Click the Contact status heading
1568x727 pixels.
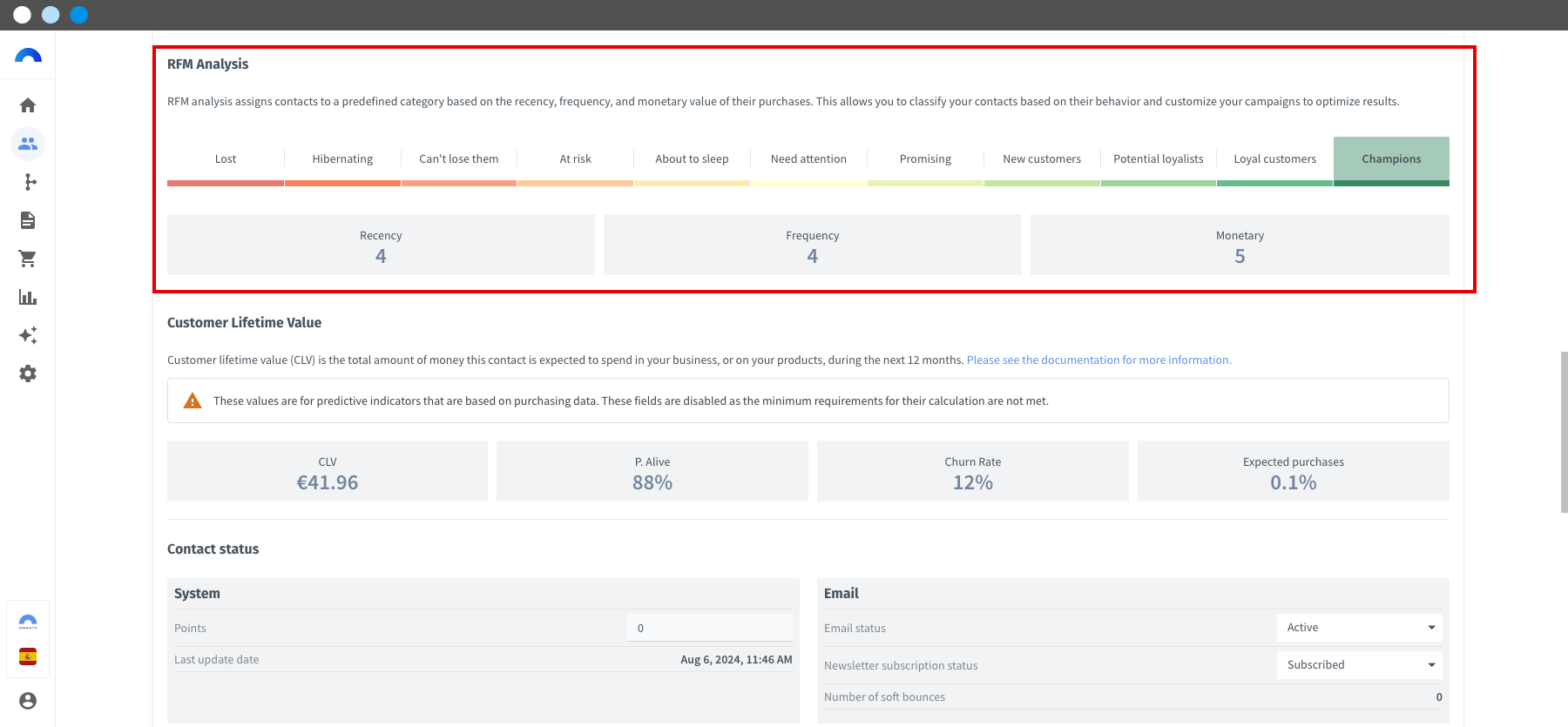(213, 549)
